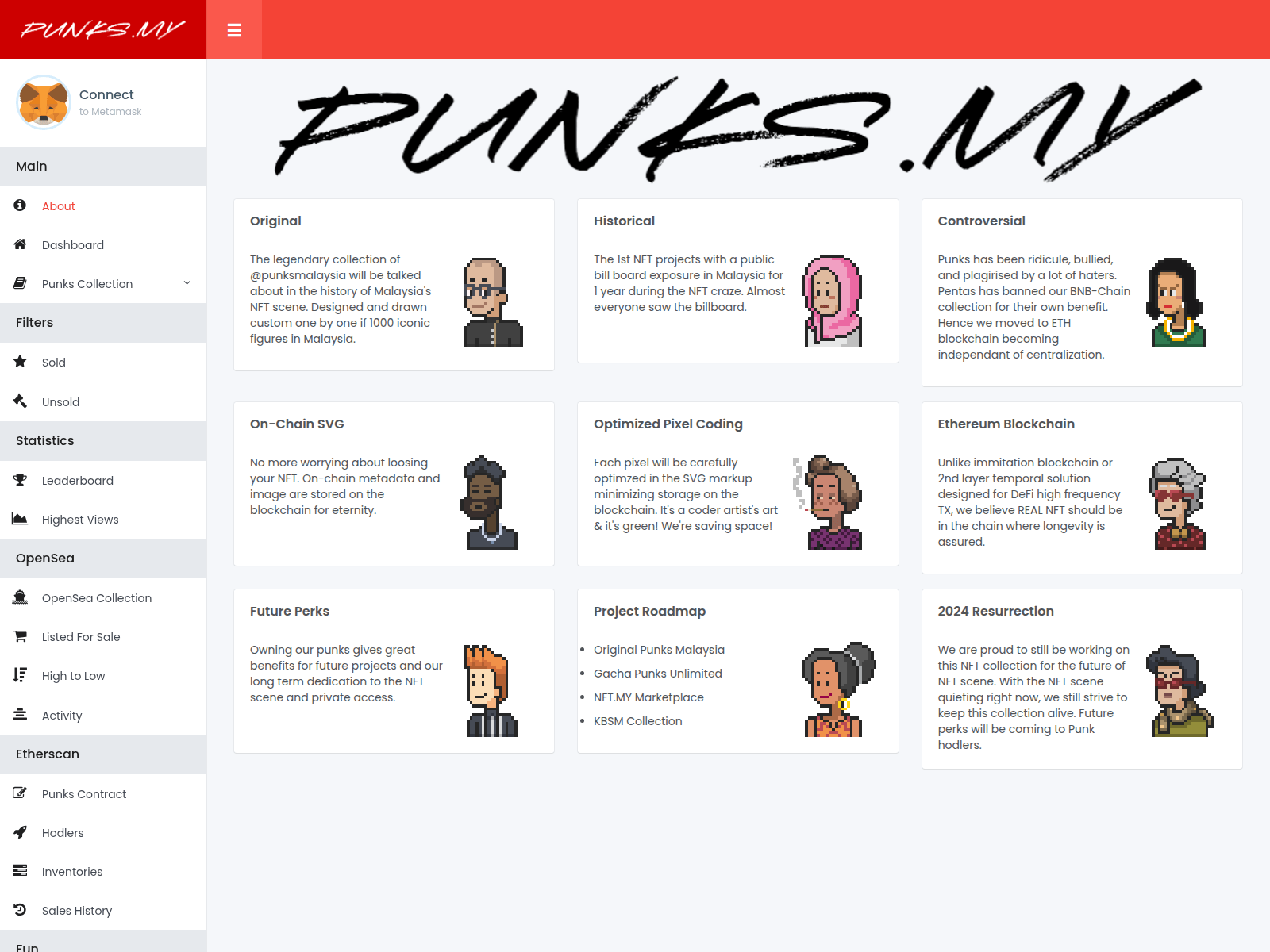
Task: Click the 'Ethereum Blockchain' card heading
Action: tap(1006, 424)
